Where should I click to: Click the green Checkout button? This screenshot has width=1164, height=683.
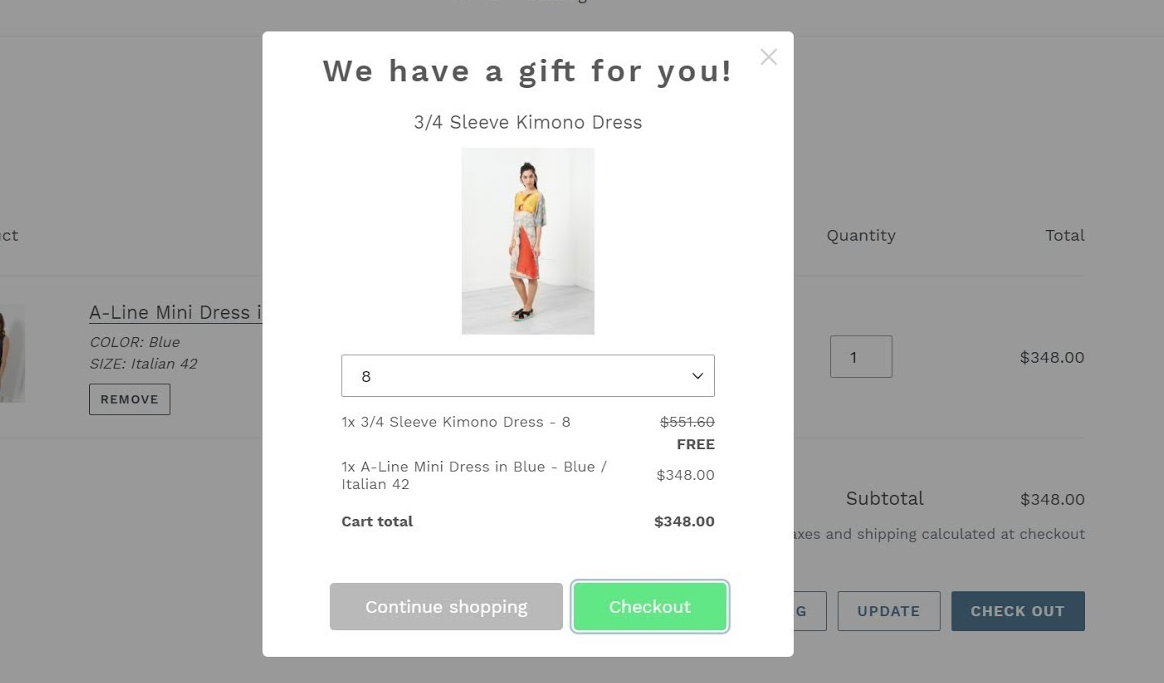pyautogui.click(x=649, y=606)
